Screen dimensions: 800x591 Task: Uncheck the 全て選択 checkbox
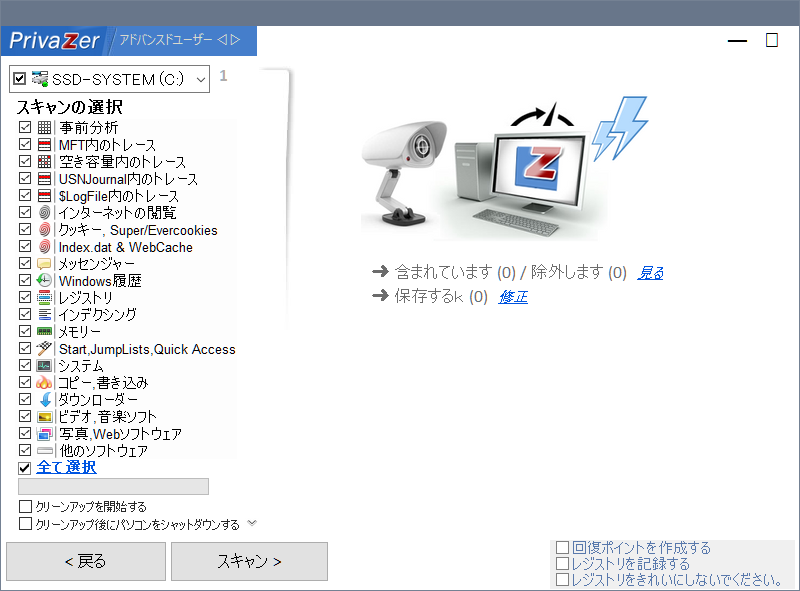pyautogui.click(x=24, y=467)
